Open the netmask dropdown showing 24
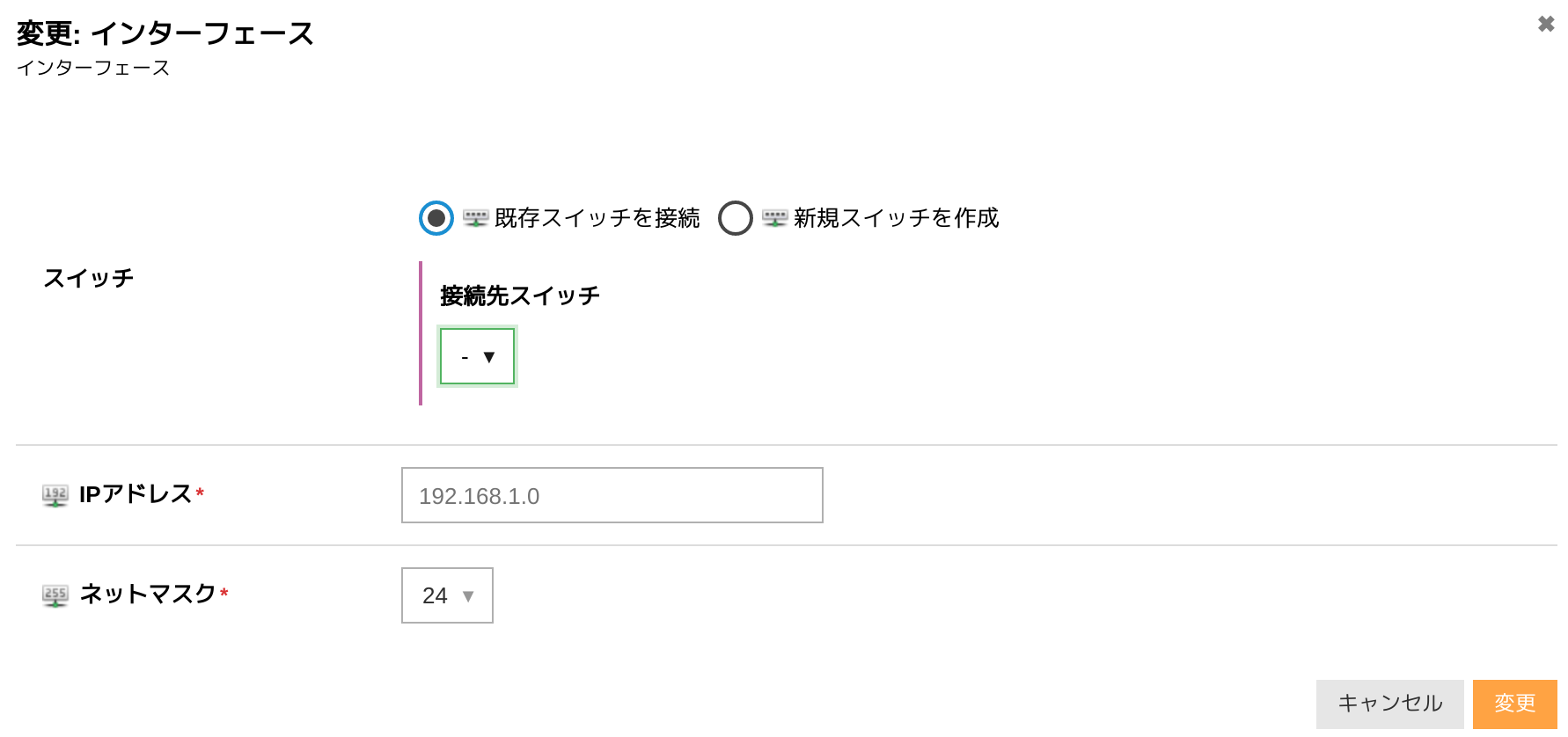The height and width of the screenshot is (737, 1568). [x=446, y=595]
